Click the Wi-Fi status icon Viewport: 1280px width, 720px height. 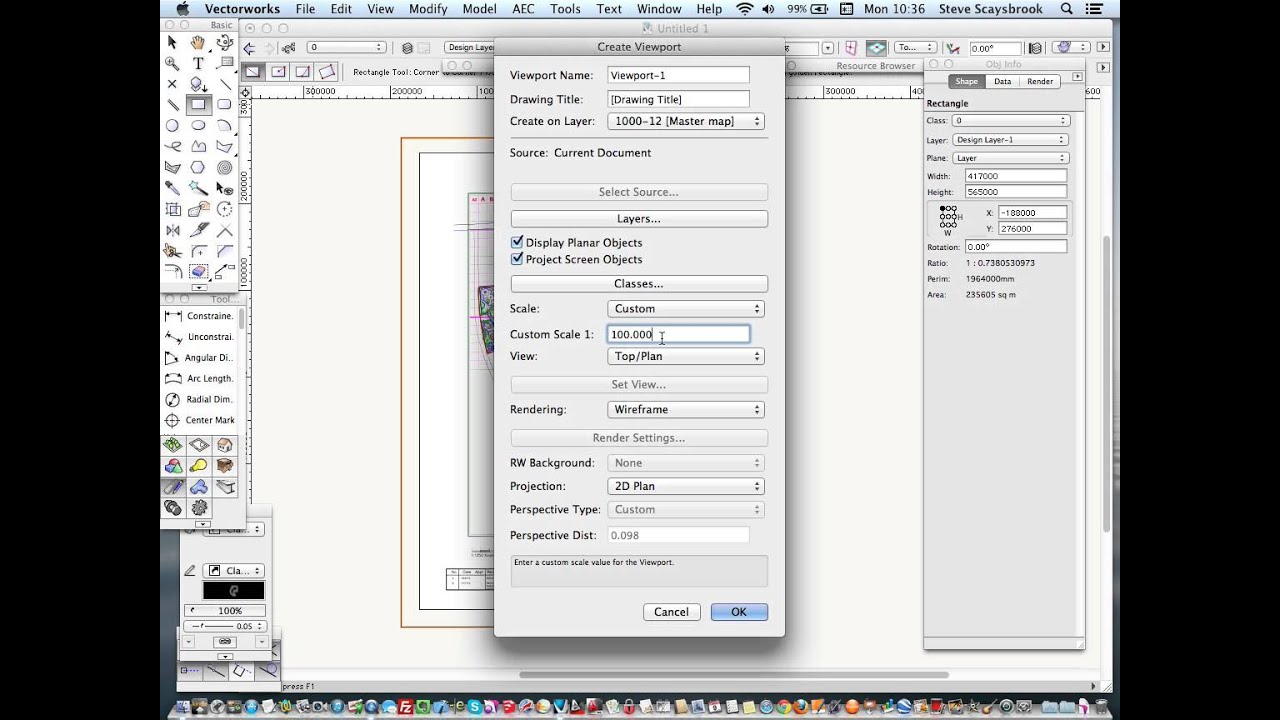point(744,9)
